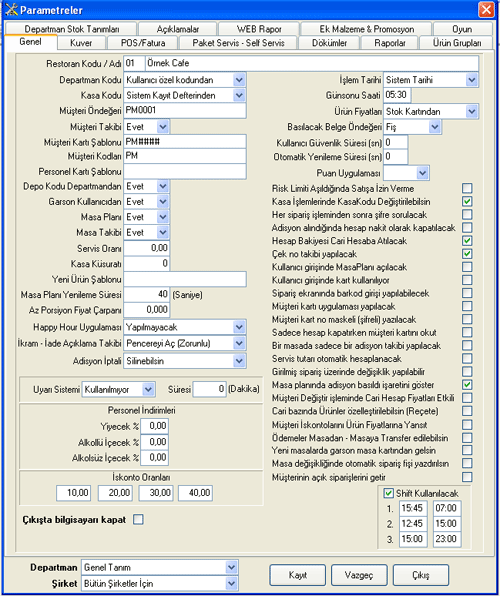The image size is (500, 596).
Task: Open the POS/Fatura tab
Action: click(143, 43)
